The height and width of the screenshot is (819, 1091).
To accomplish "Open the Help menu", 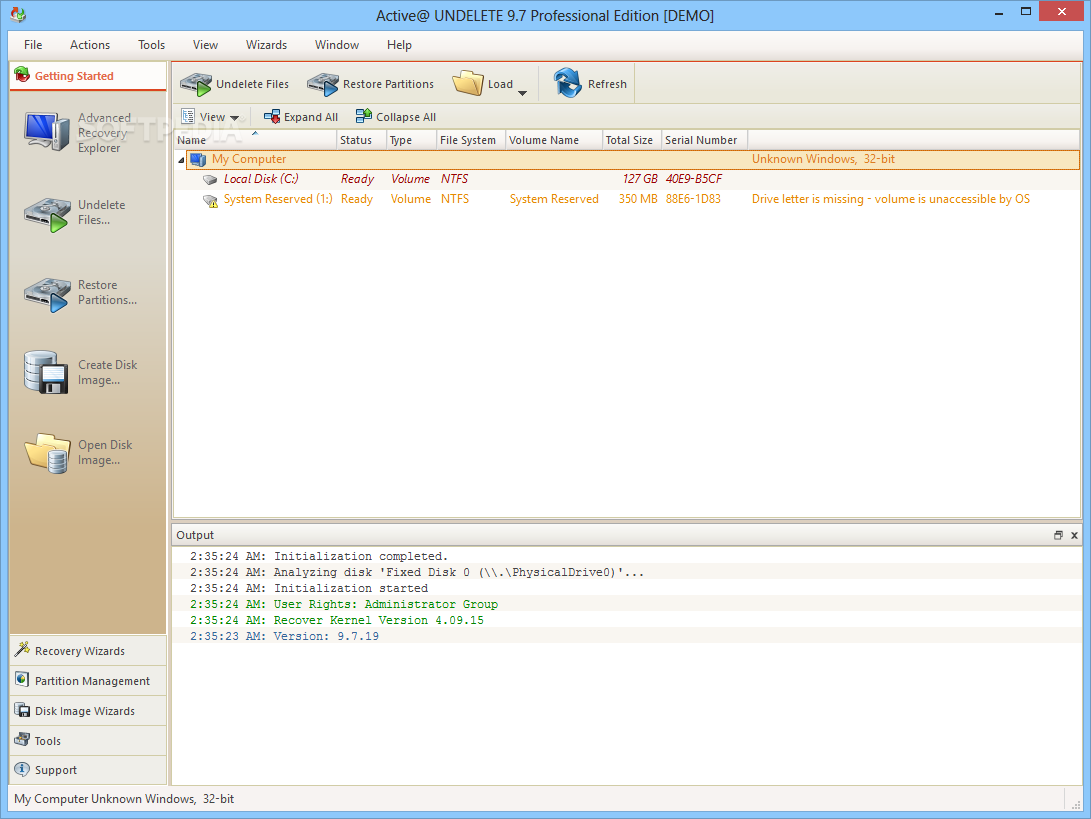I will [x=399, y=45].
